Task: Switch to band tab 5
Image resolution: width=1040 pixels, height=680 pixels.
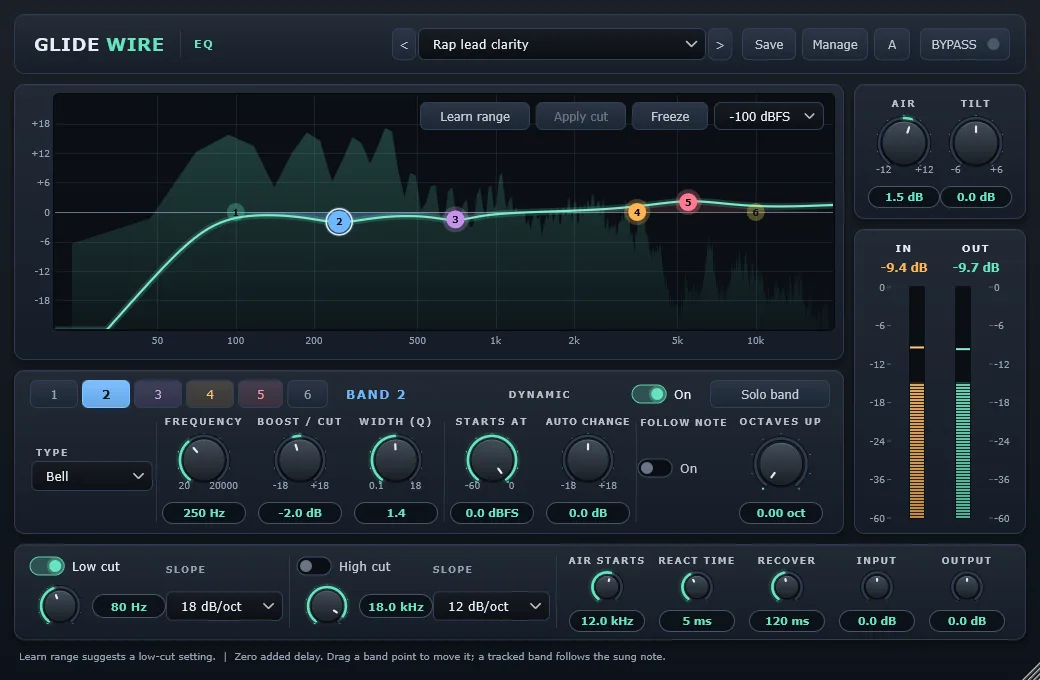Action: [x=261, y=394]
